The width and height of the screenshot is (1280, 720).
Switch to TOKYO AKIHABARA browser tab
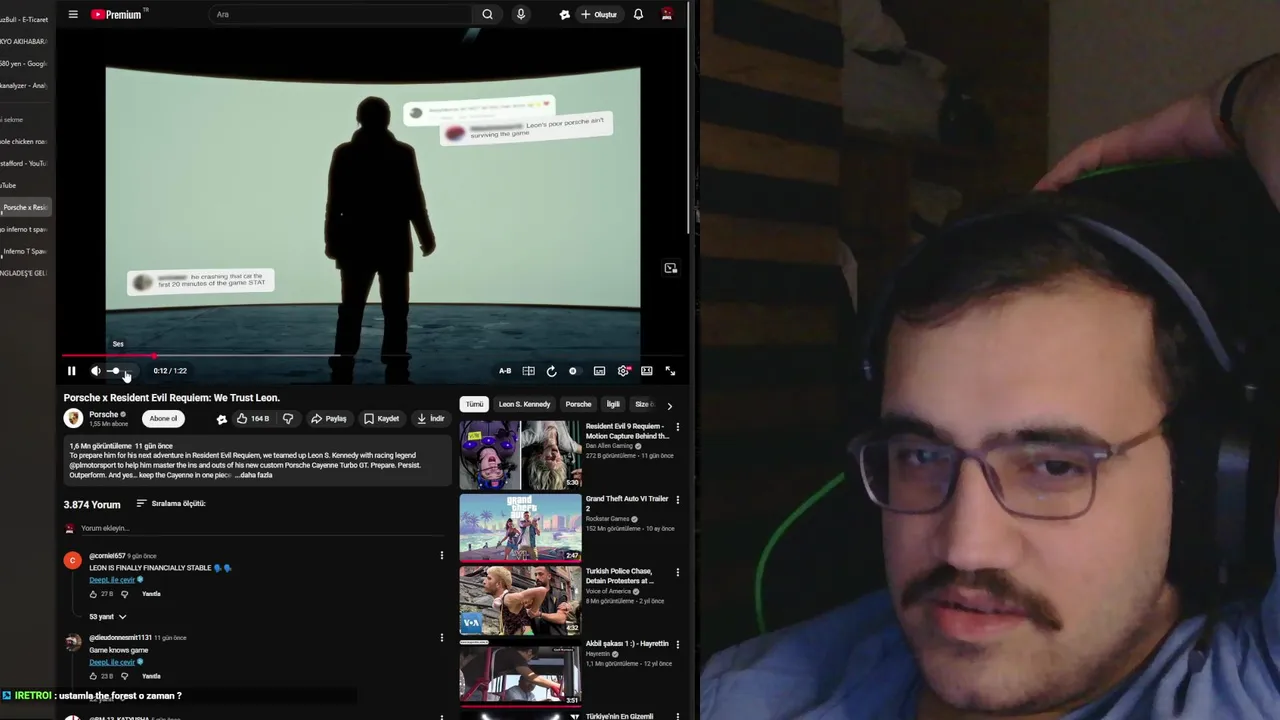[26, 41]
